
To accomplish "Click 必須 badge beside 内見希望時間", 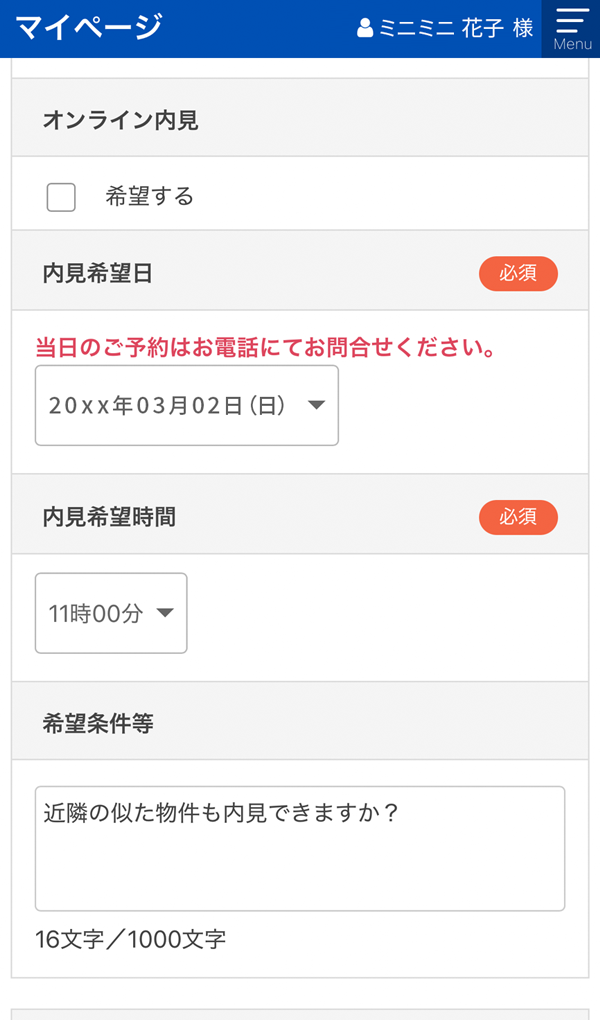I will (518, 517).
